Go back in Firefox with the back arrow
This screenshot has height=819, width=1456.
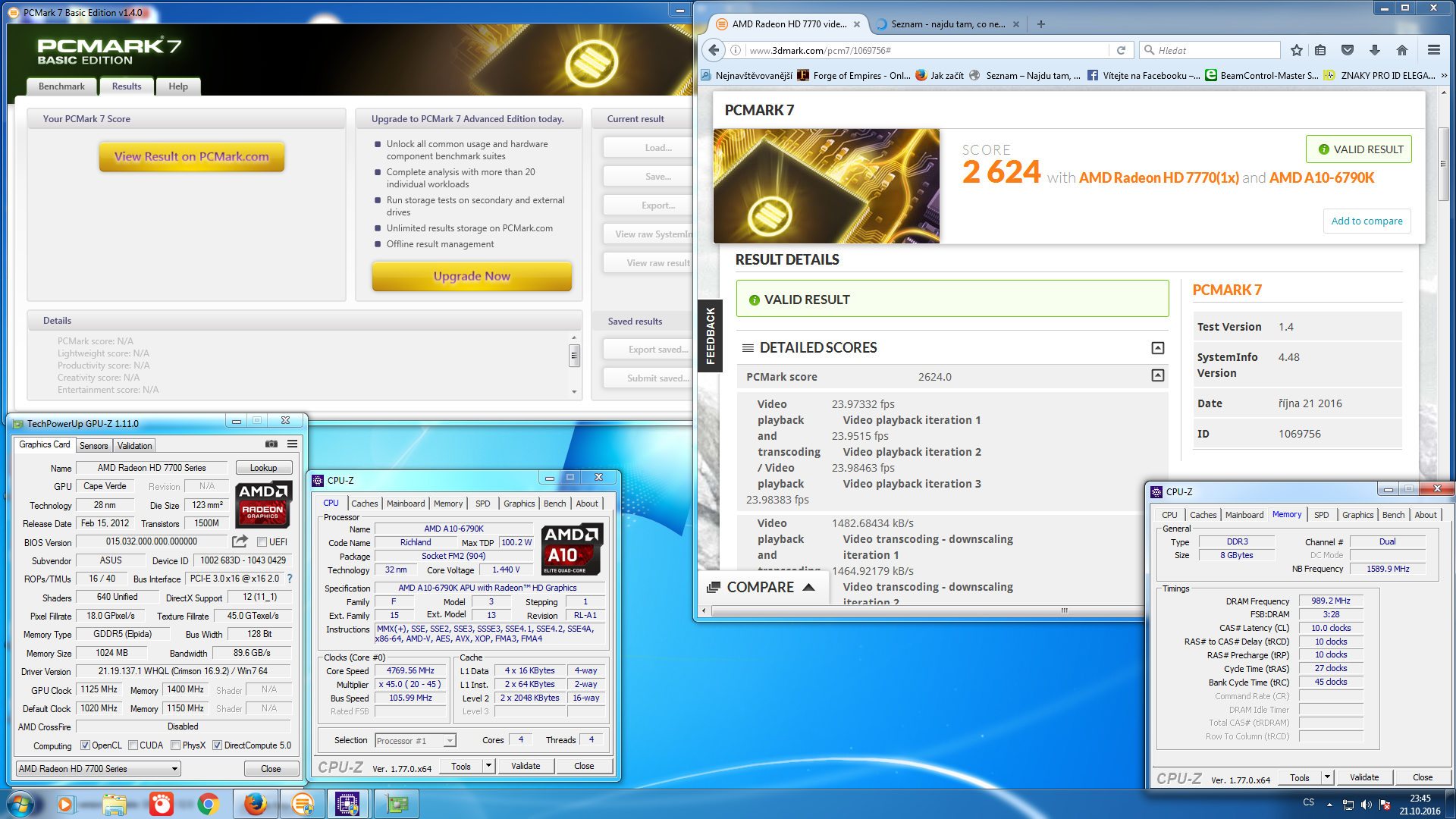click(714, 50)
